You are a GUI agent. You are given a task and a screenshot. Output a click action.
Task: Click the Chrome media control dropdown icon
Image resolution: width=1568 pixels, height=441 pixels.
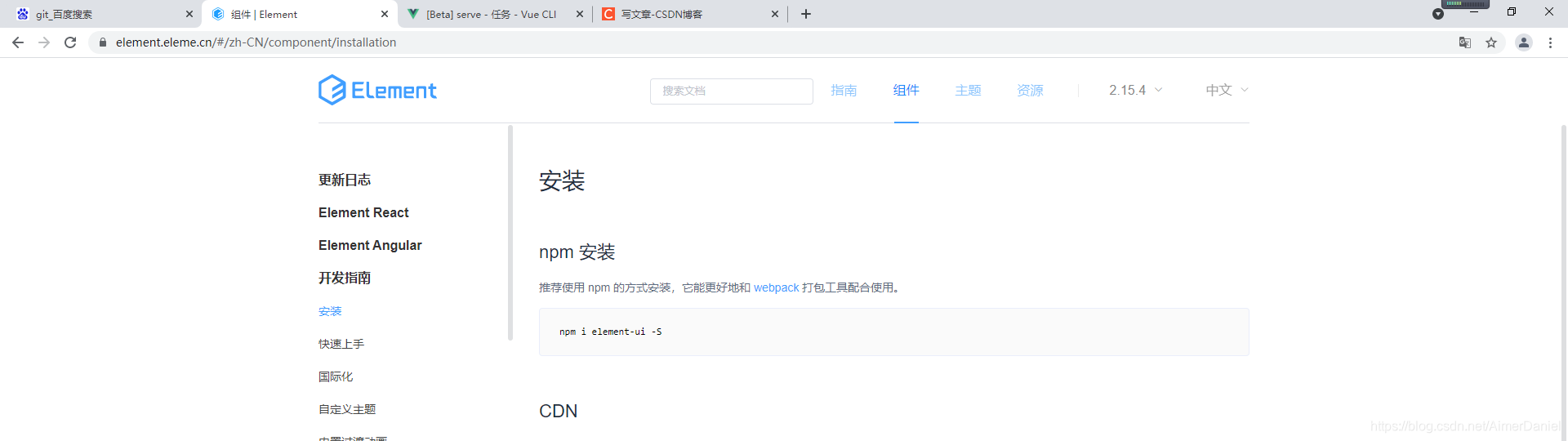(x=1438, y=14)
